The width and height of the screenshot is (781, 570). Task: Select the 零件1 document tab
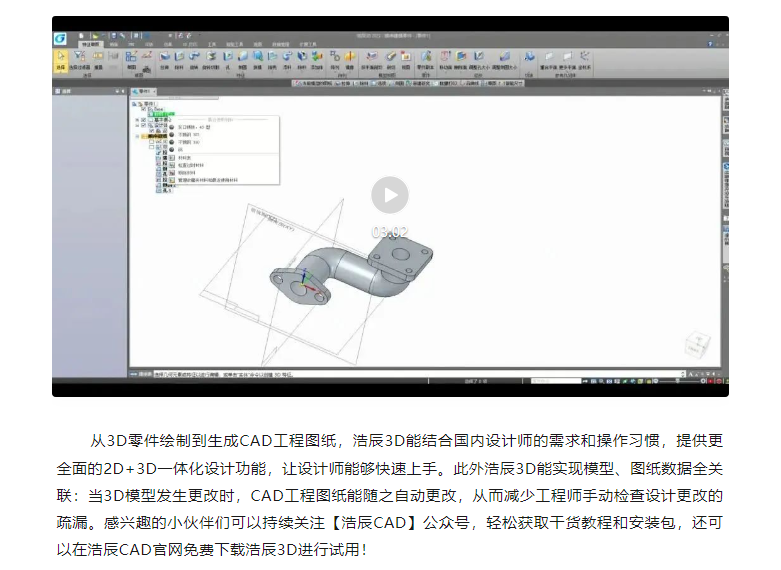[x=143, y=92]
